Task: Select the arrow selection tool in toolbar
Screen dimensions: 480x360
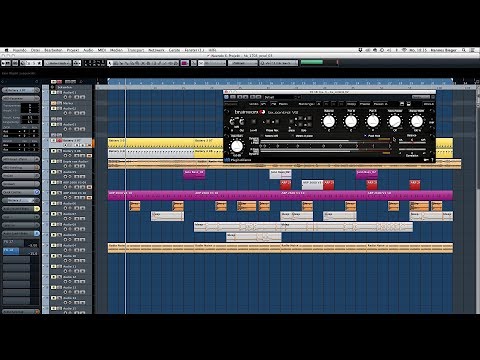Action: pyautogui.click(x=110, y=63)
